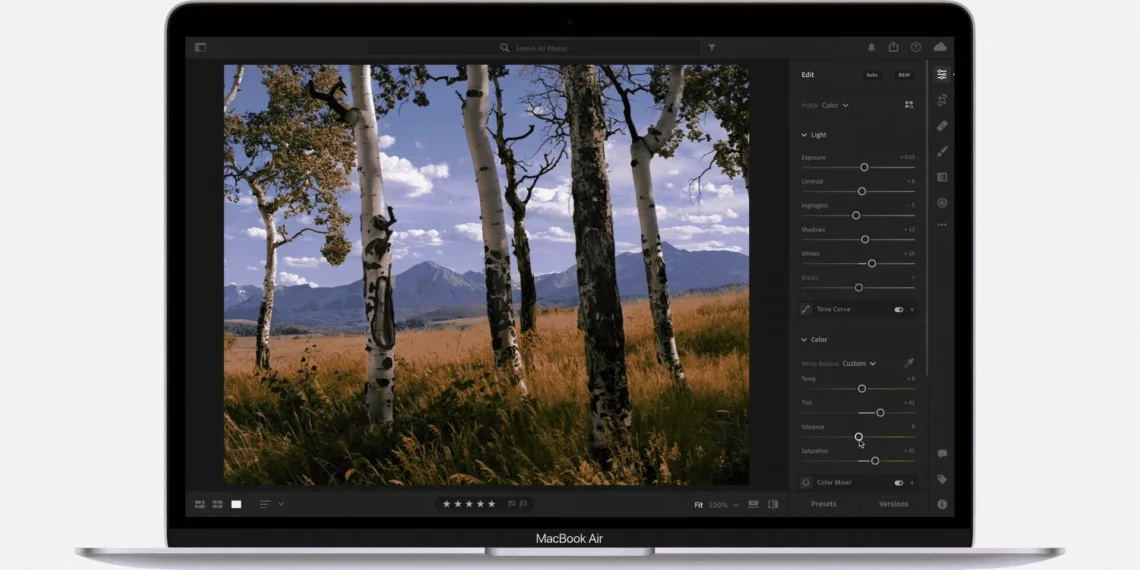This screenshot has height=570, width=1140.
Task: Open the share/export icon
Action: click(x=894, y=47)
